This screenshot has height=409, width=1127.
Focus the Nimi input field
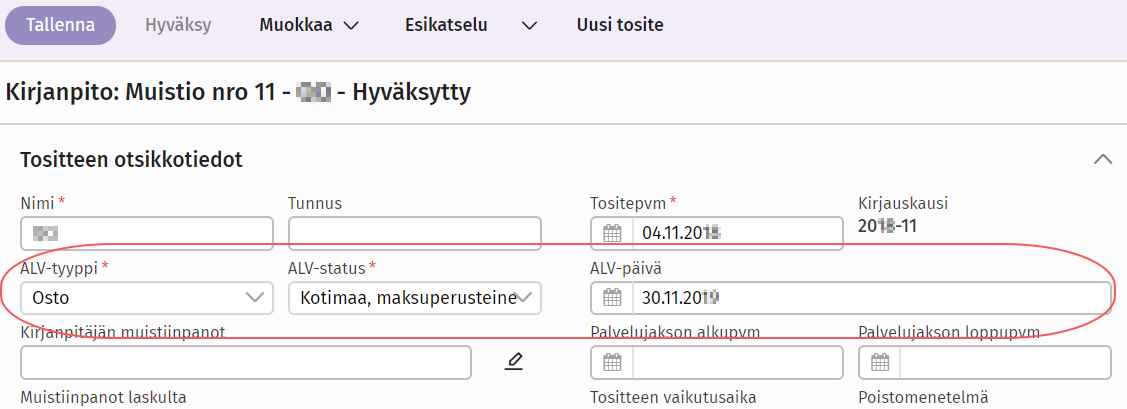click(147, 233)
